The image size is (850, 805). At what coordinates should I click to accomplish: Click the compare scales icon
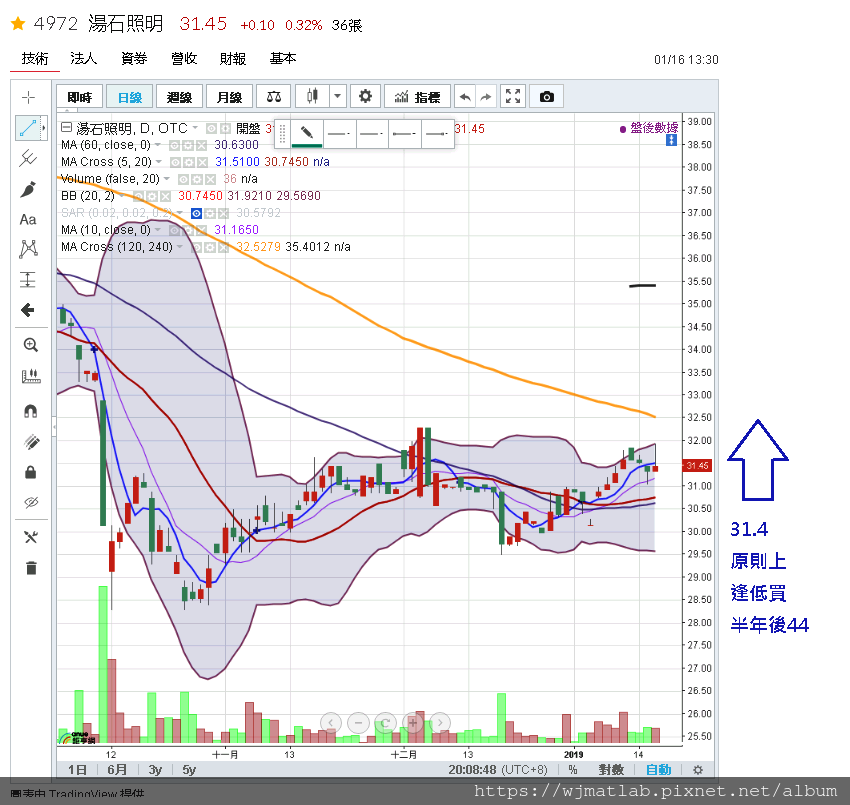pyautogui.click(x=274, y=97)
